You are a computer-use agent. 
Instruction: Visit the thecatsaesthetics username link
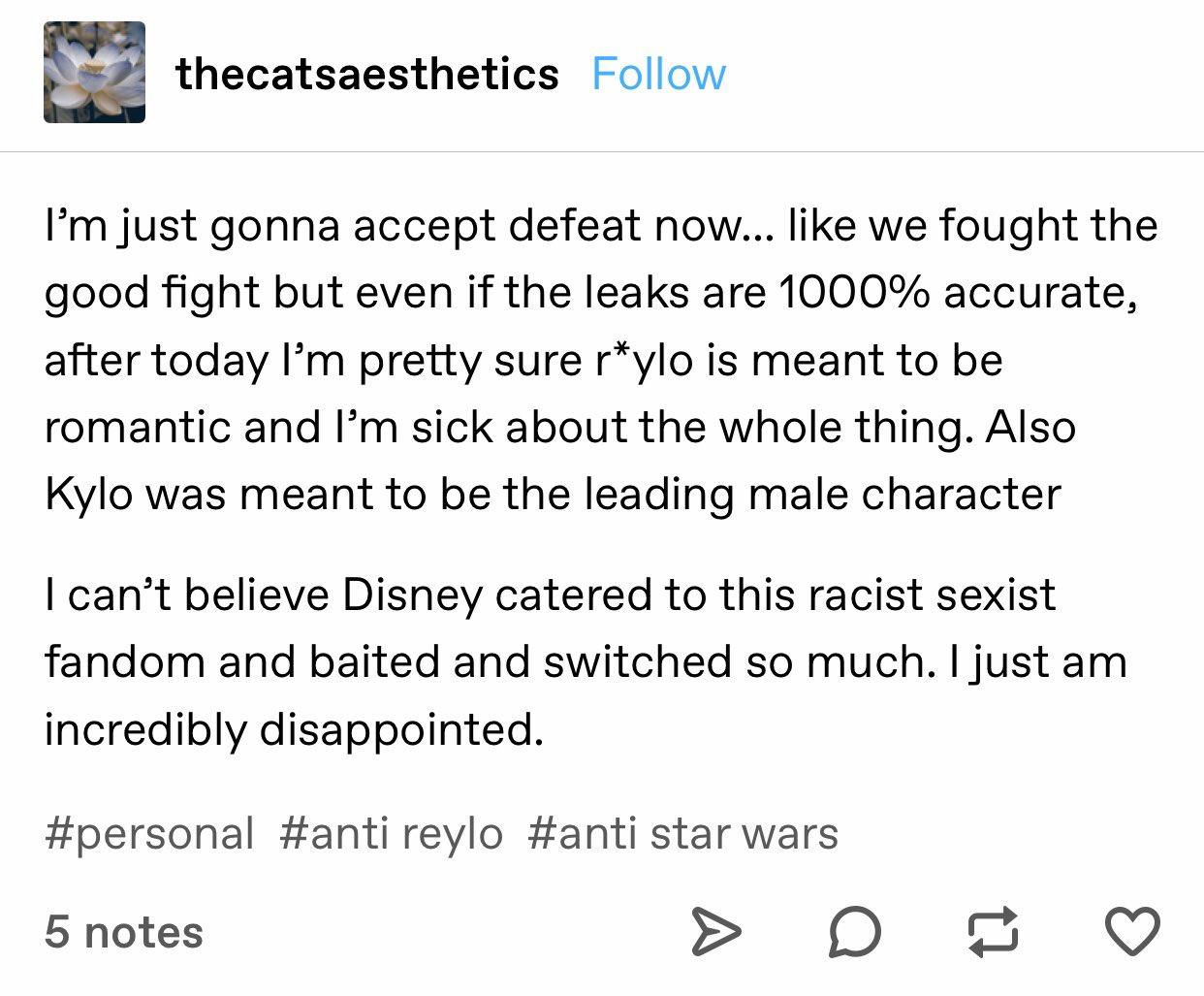(367, 75)
